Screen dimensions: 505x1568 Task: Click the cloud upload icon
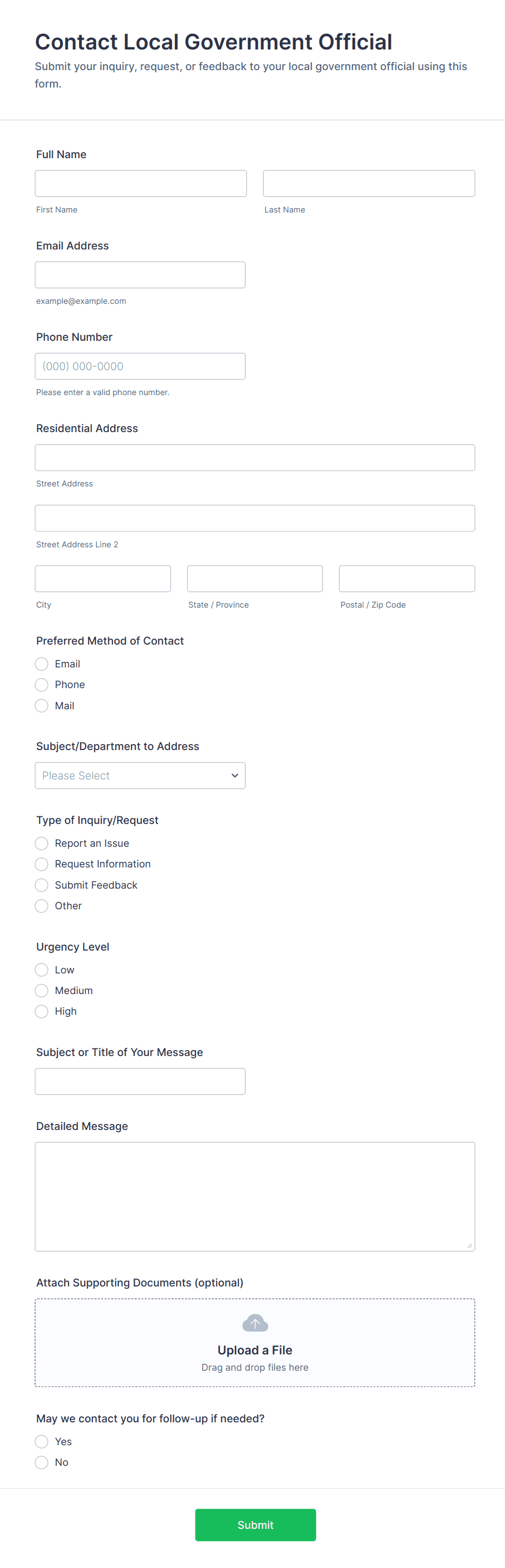(x=255, y=1323)
